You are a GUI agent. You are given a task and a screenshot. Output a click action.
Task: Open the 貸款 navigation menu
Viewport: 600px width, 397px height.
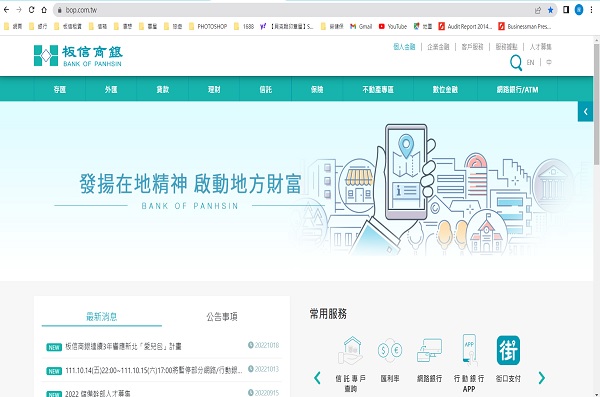163,89
